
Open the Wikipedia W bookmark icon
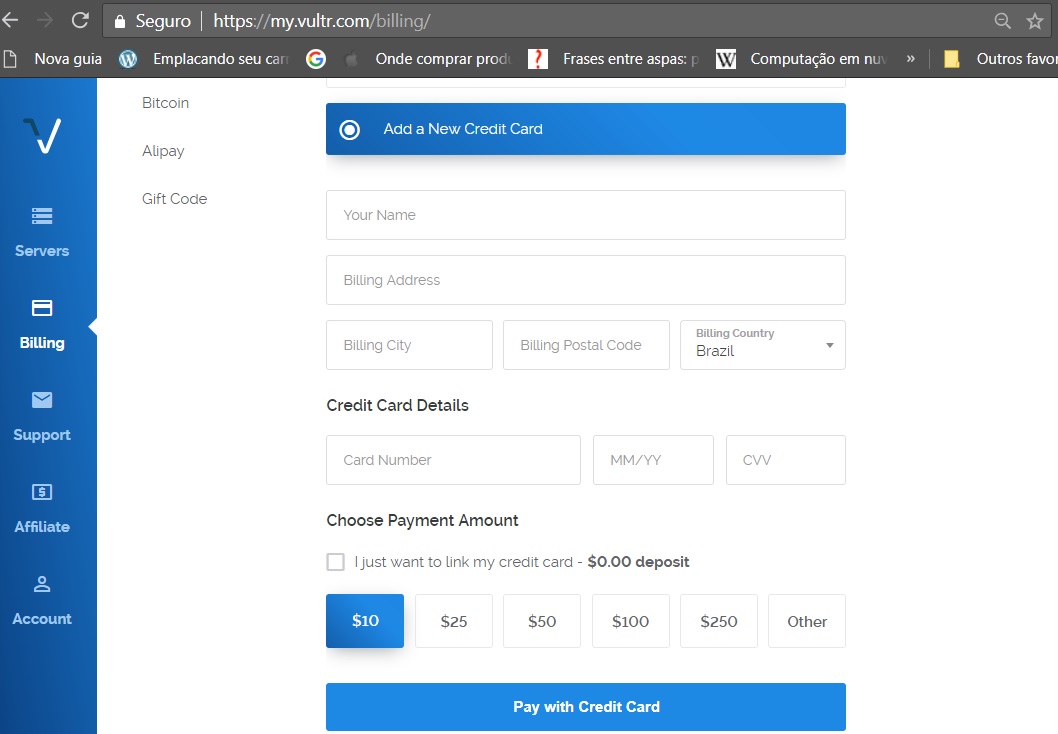tap(726, 59)
